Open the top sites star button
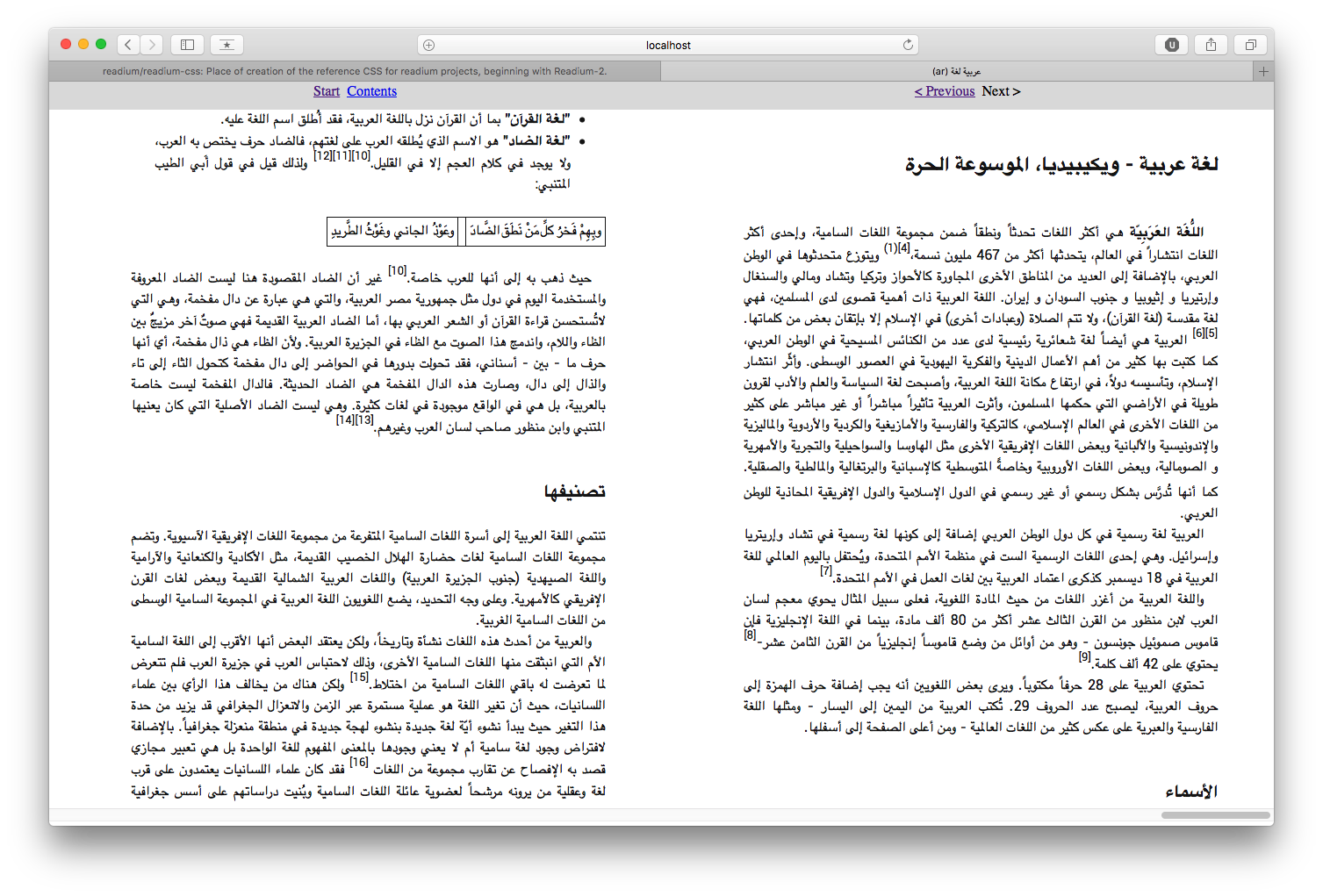The width and height of the screenshot is (1323, 896). tap(226, 45)
